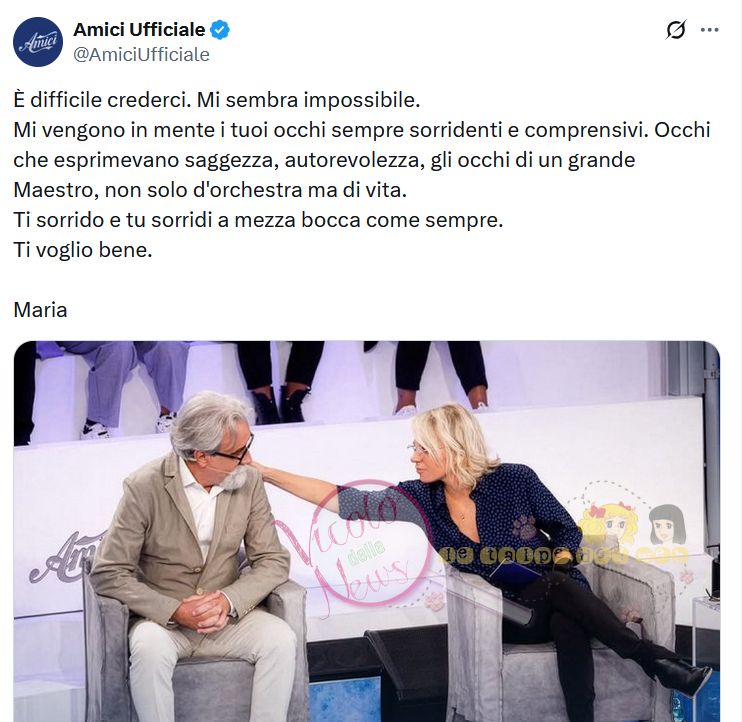Click the 'Maria' signature text

40,310
